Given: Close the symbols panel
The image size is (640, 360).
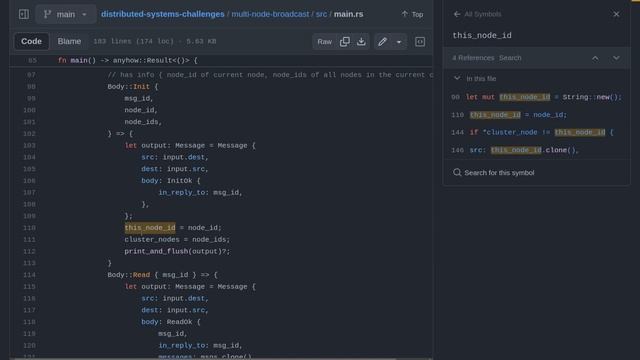Looking at the screenshot, I should click(x=616, y=14).
